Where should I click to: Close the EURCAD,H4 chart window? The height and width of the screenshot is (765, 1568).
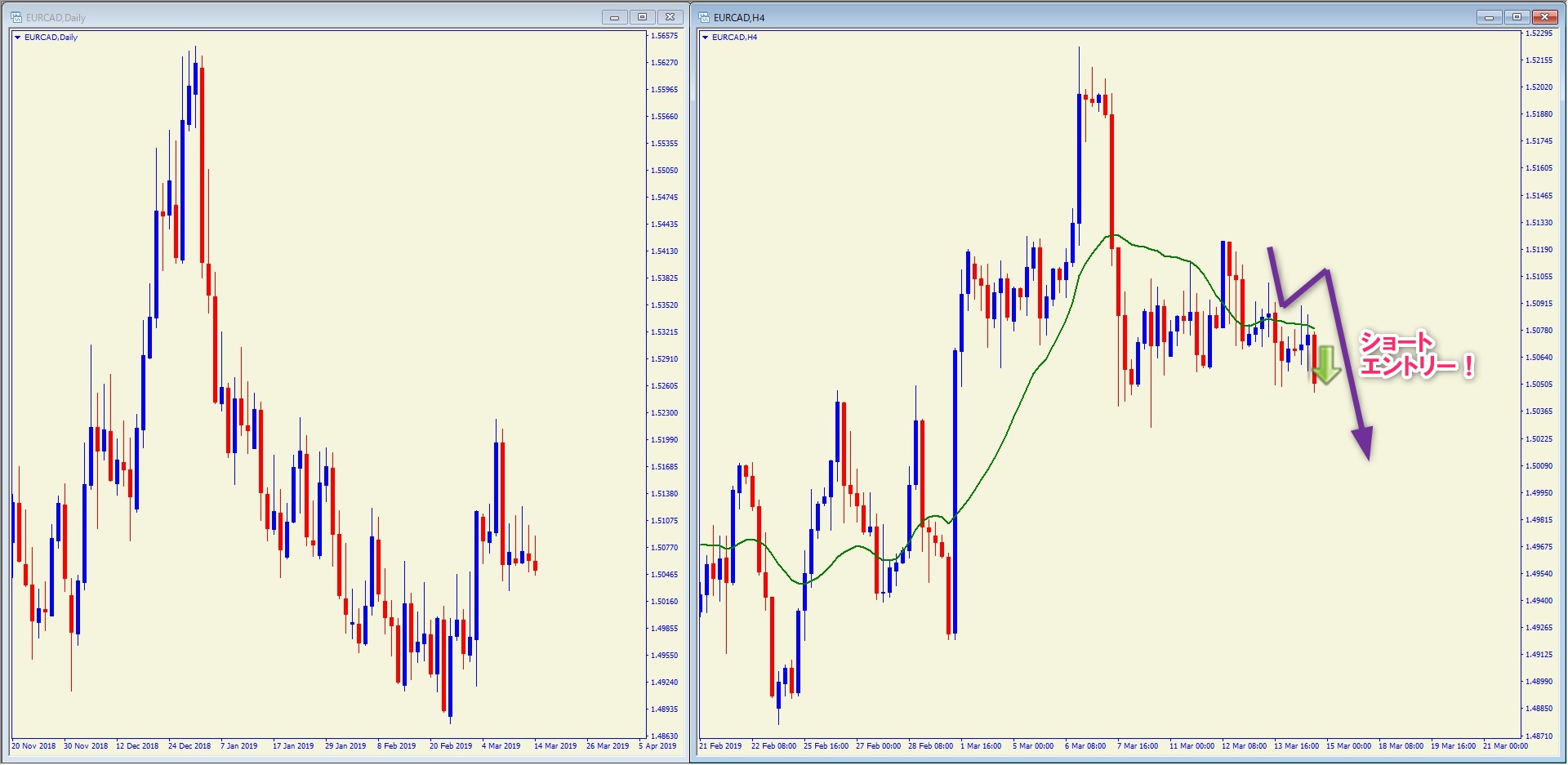click(x=1545, y=17)
